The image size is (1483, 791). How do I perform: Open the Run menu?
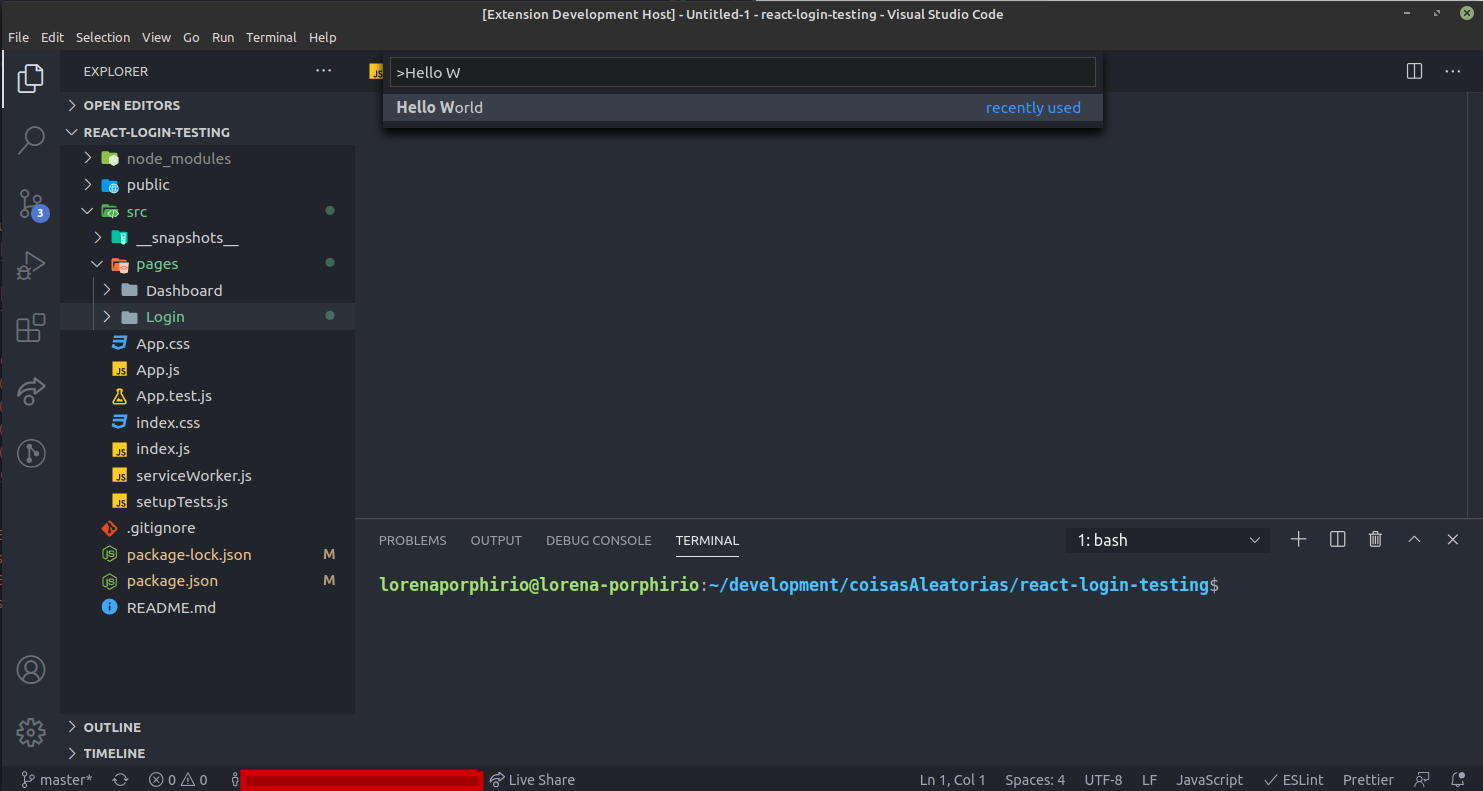[x=223, y=37]
